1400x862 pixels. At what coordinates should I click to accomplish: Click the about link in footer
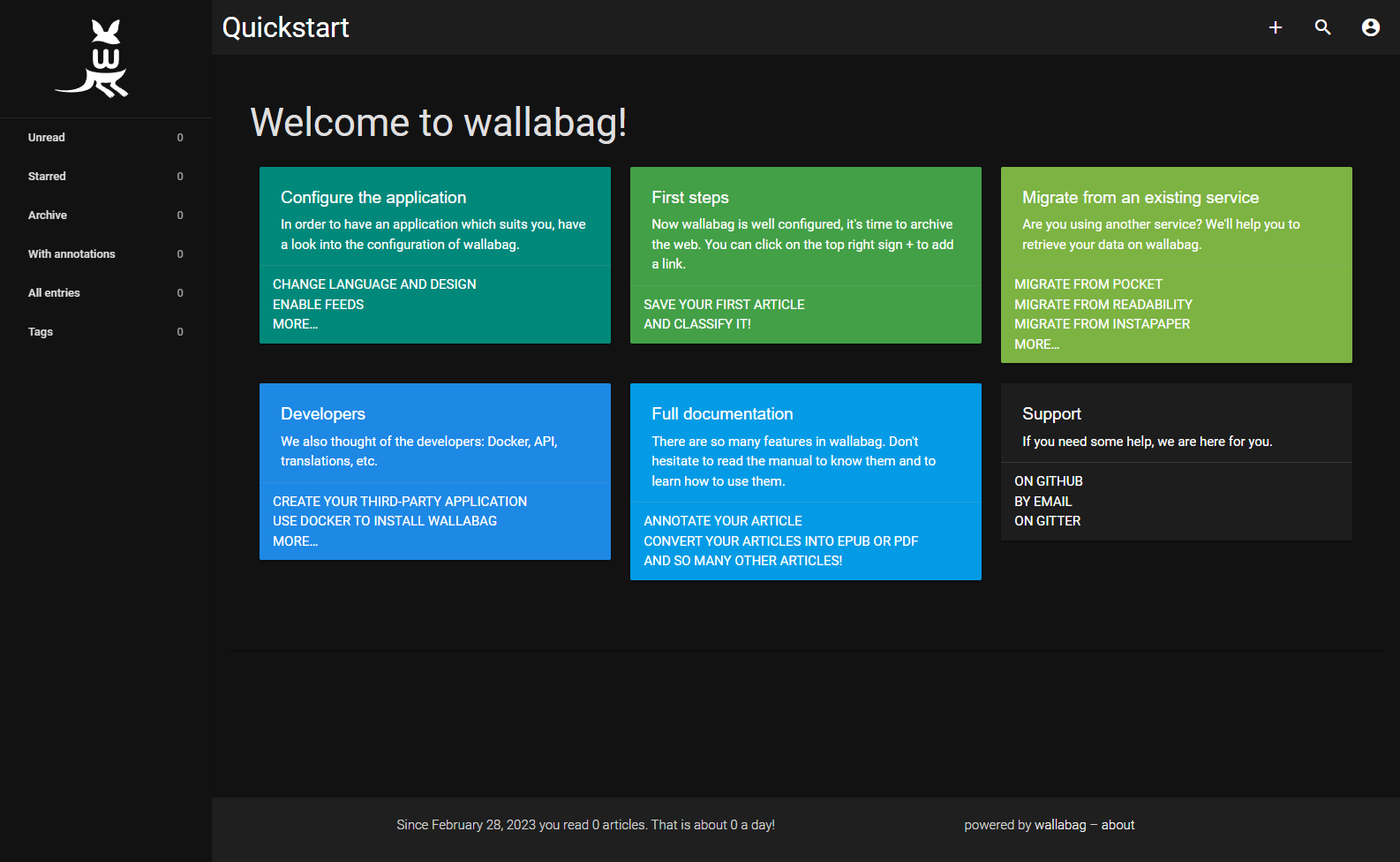coord(1118,825)
